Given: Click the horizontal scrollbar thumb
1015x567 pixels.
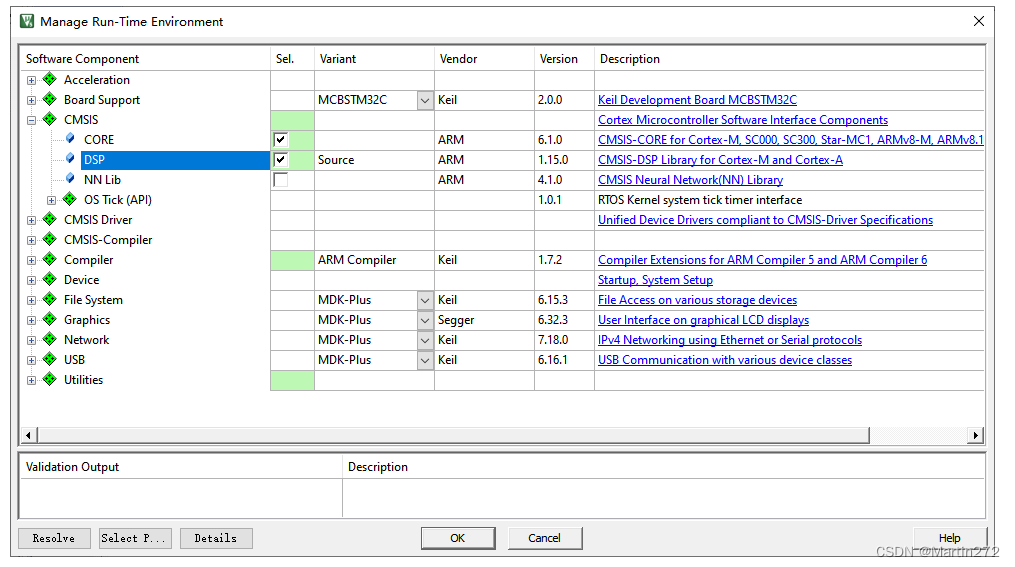Looking at the screenshot, I should tap(453, 436).
